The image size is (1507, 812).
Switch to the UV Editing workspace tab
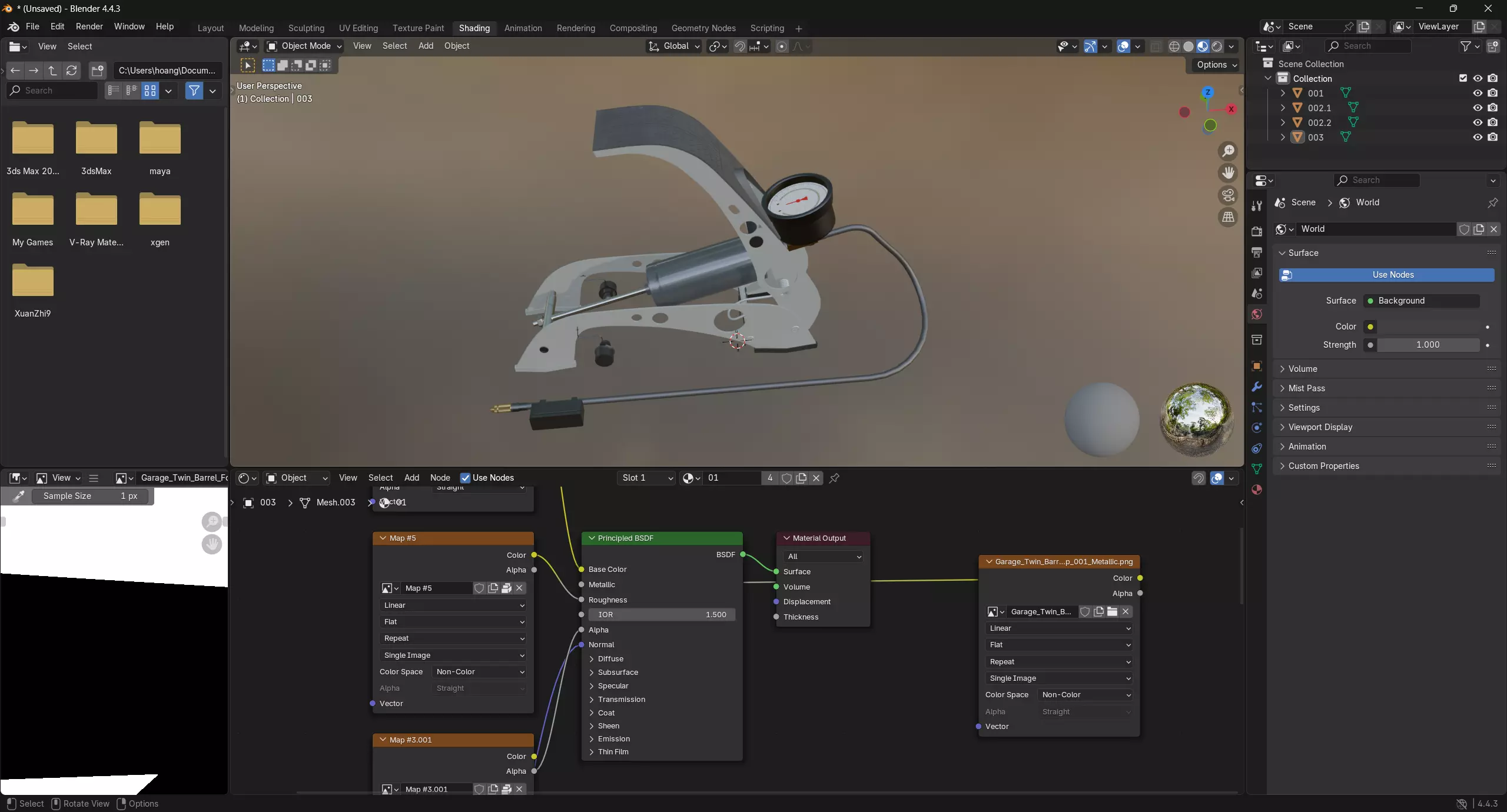[x=358, y=28]
